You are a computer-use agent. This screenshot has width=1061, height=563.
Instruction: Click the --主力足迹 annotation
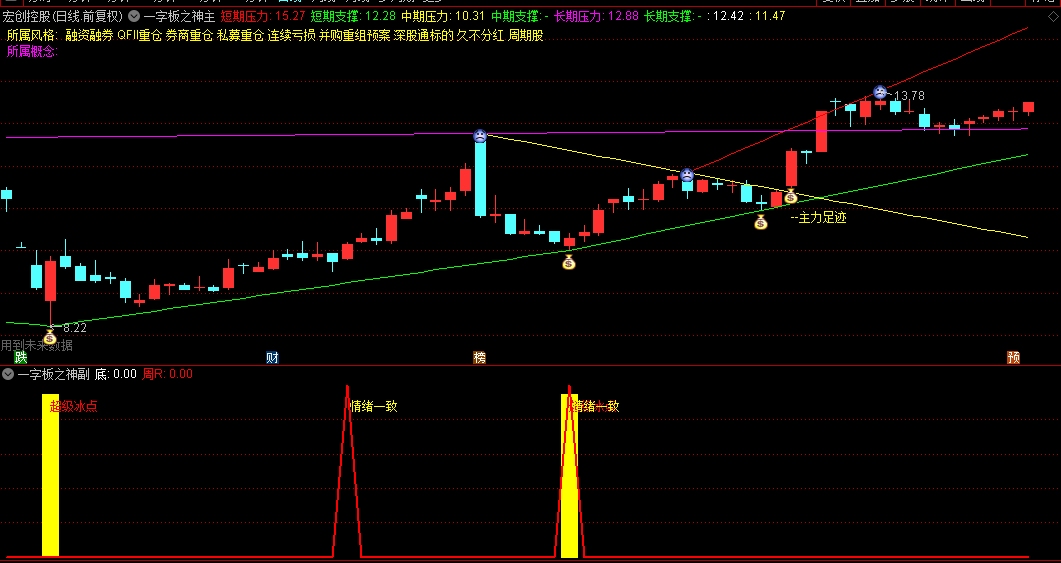click(x=819, y=218)
